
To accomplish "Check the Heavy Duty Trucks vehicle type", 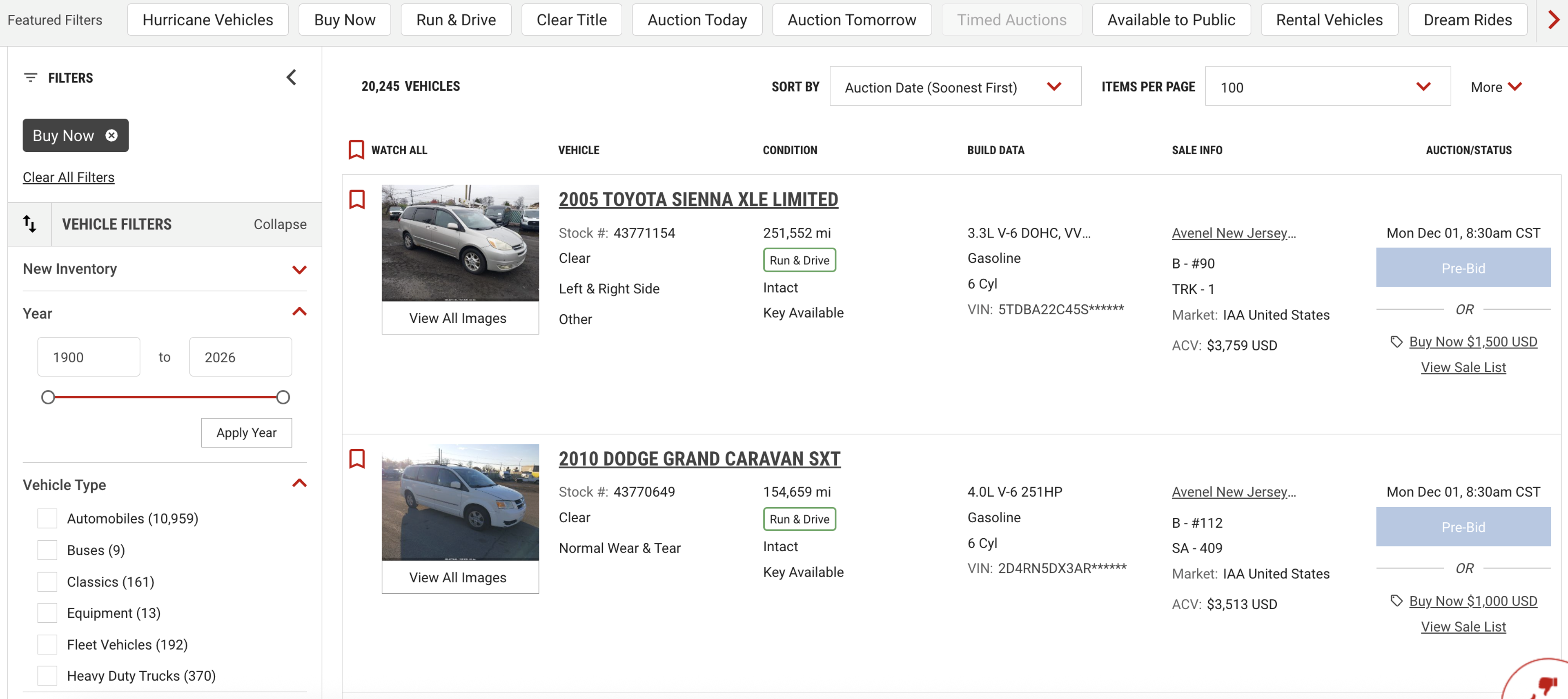I will pyautogui.click(x=47, y=676).
